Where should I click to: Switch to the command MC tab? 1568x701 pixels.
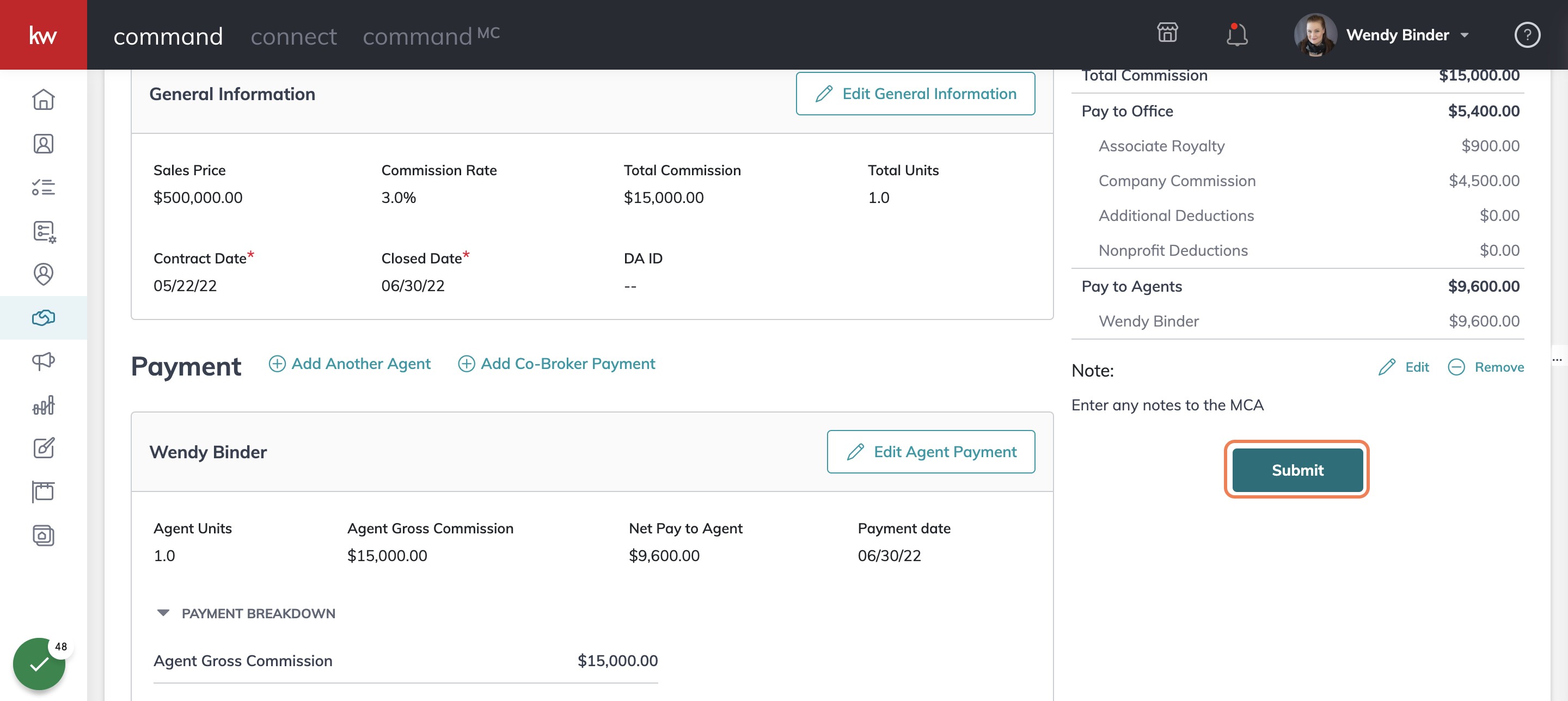point(431,36)
